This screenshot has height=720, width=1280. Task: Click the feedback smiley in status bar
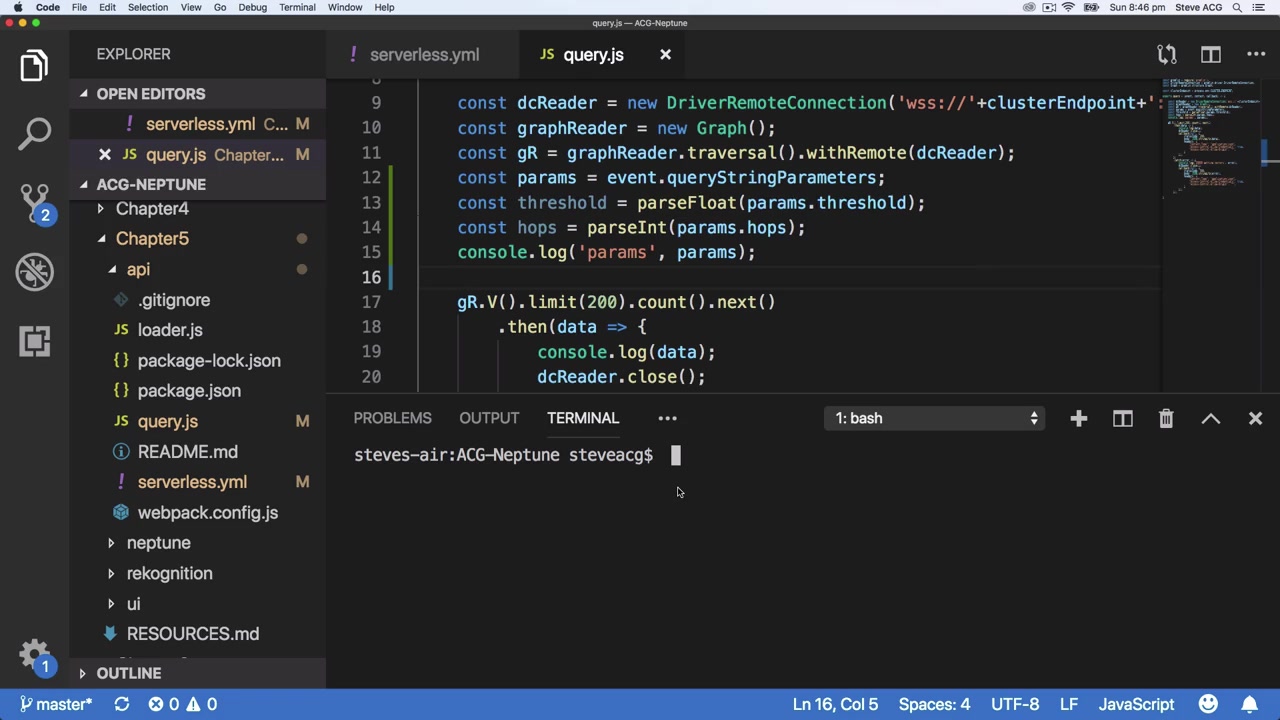[x=1208, y=704]
